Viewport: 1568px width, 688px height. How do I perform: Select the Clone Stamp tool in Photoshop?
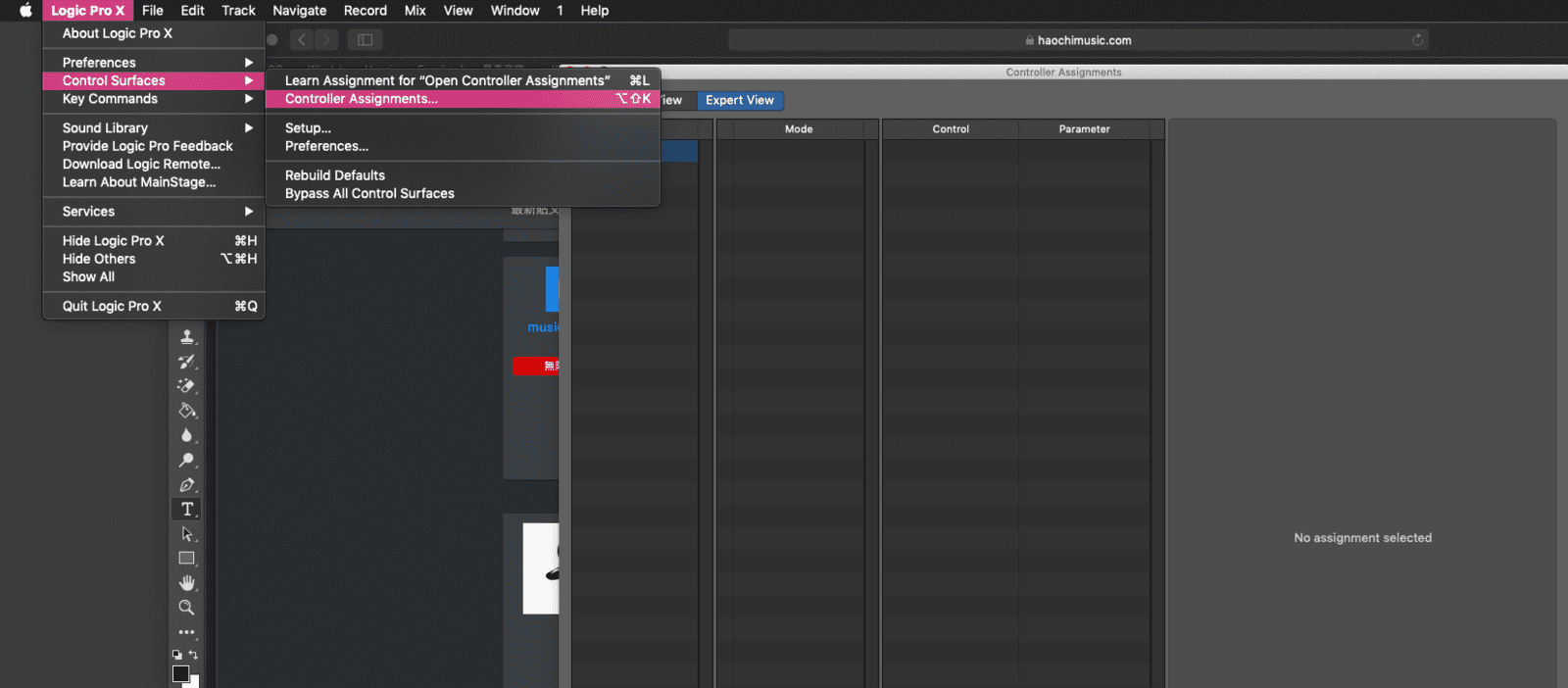click(x=187, y=337)
